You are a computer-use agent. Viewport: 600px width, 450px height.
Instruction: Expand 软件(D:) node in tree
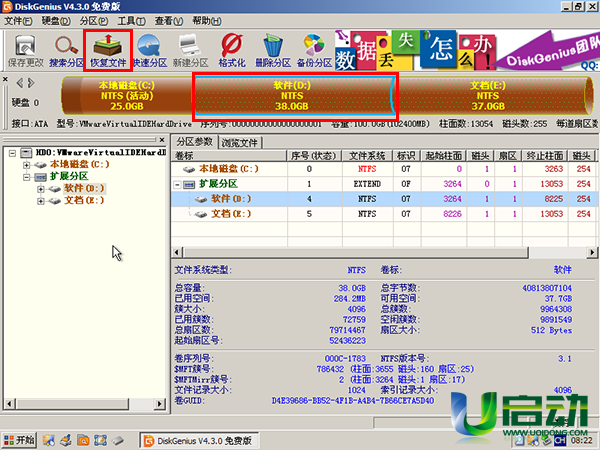click(x=41, y=189)
